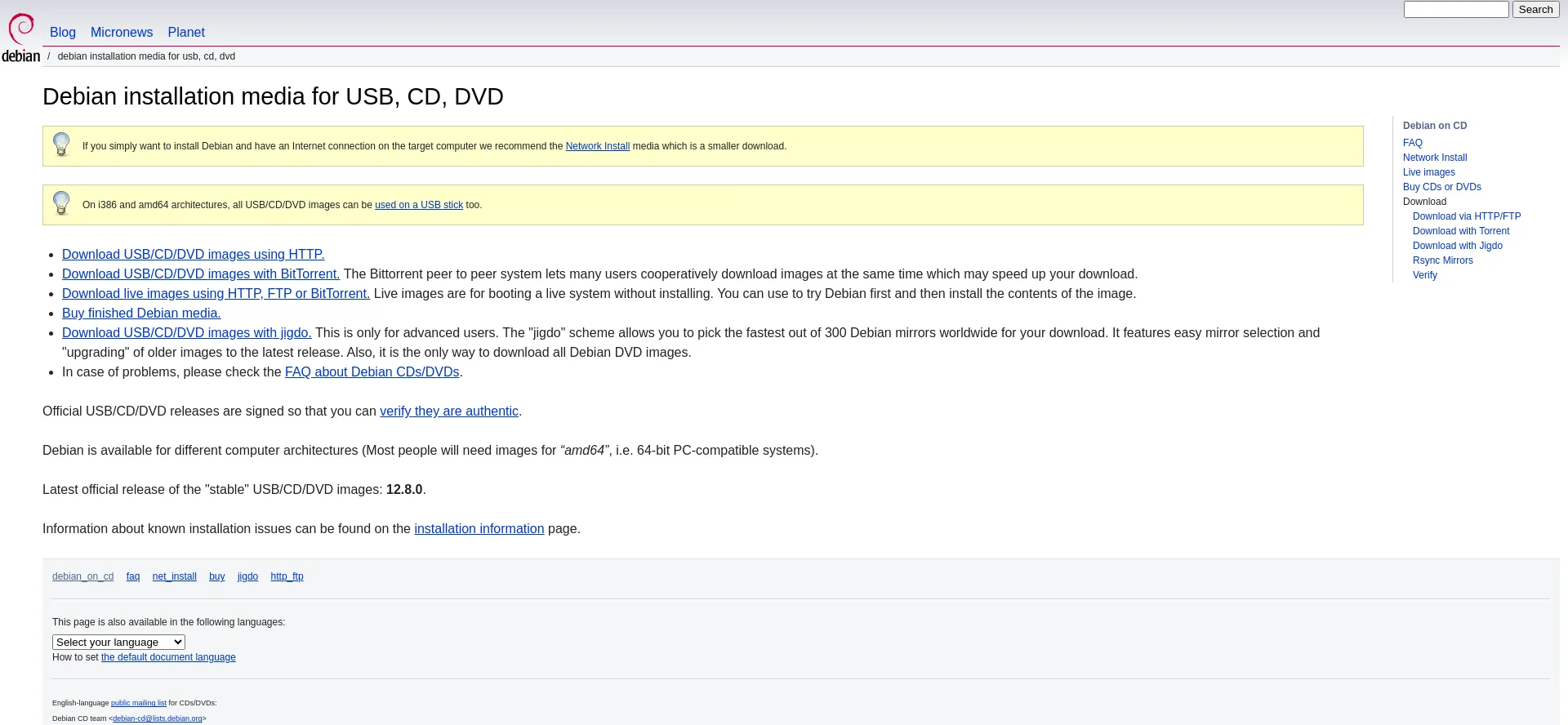Select Live images in the sidebar
Image resolution: width=1568 pixels, height=725 pixels.
pos(1429,172)
